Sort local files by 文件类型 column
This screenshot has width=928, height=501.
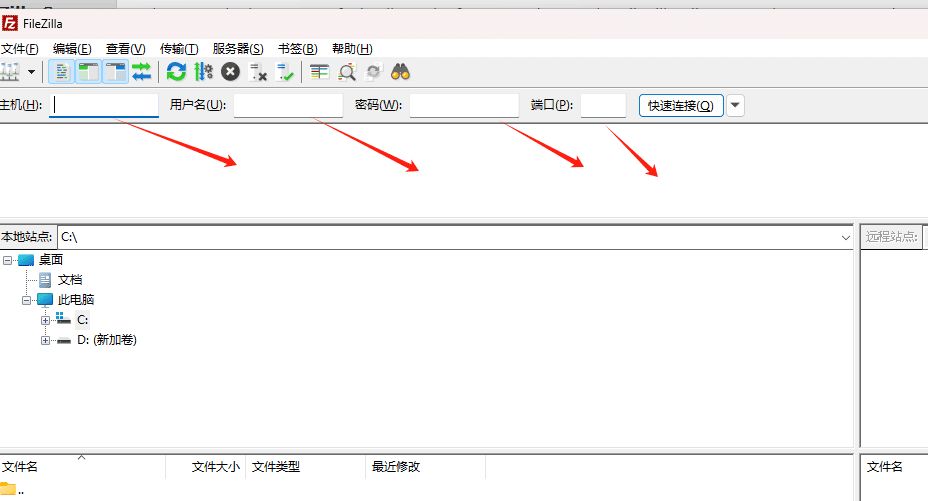305,467
